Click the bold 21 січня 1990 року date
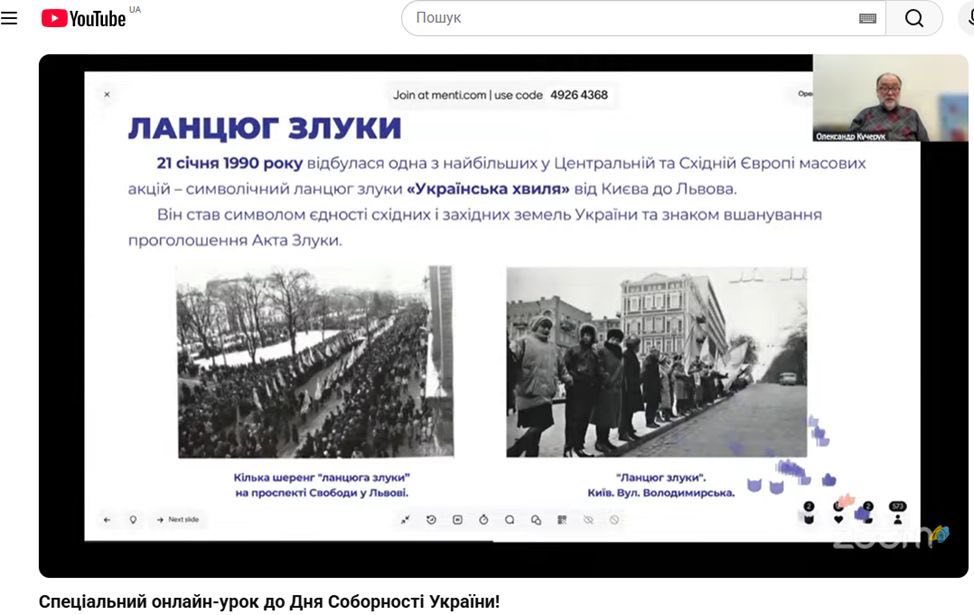Screen dimensions: 974x615 [x=230, y=163]
